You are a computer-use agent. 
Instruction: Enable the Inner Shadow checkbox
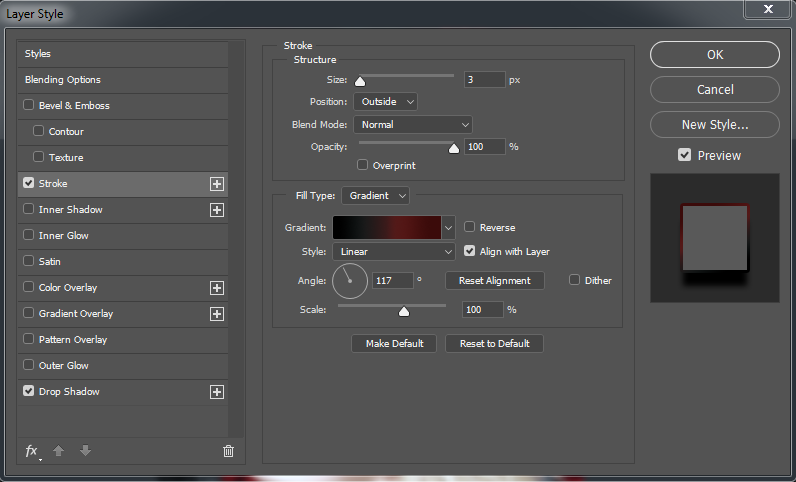pos(29,209)
